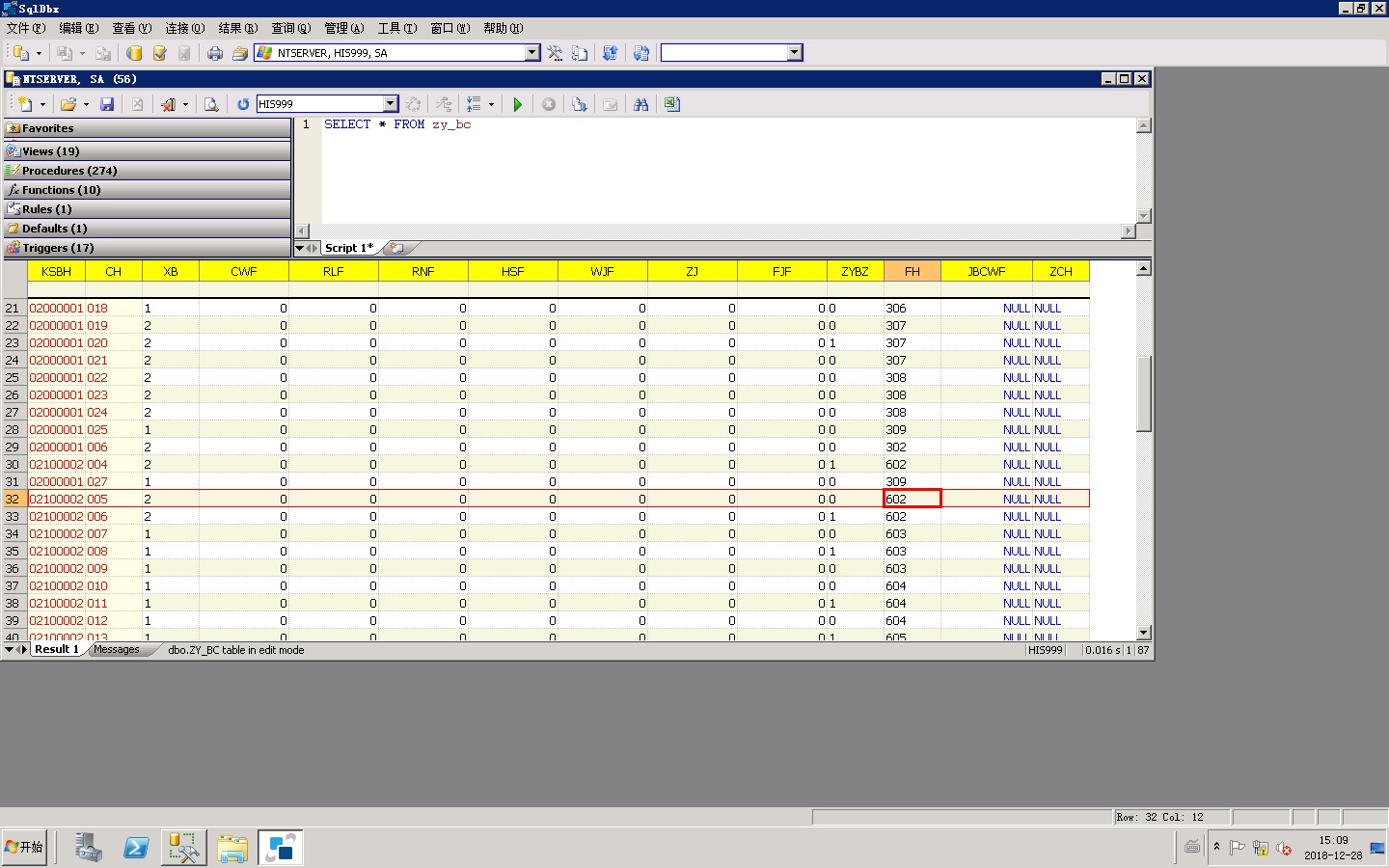Open the 帮助(H) menu
This screenshot has height=868, width=1389.
(x=504, y=28)
